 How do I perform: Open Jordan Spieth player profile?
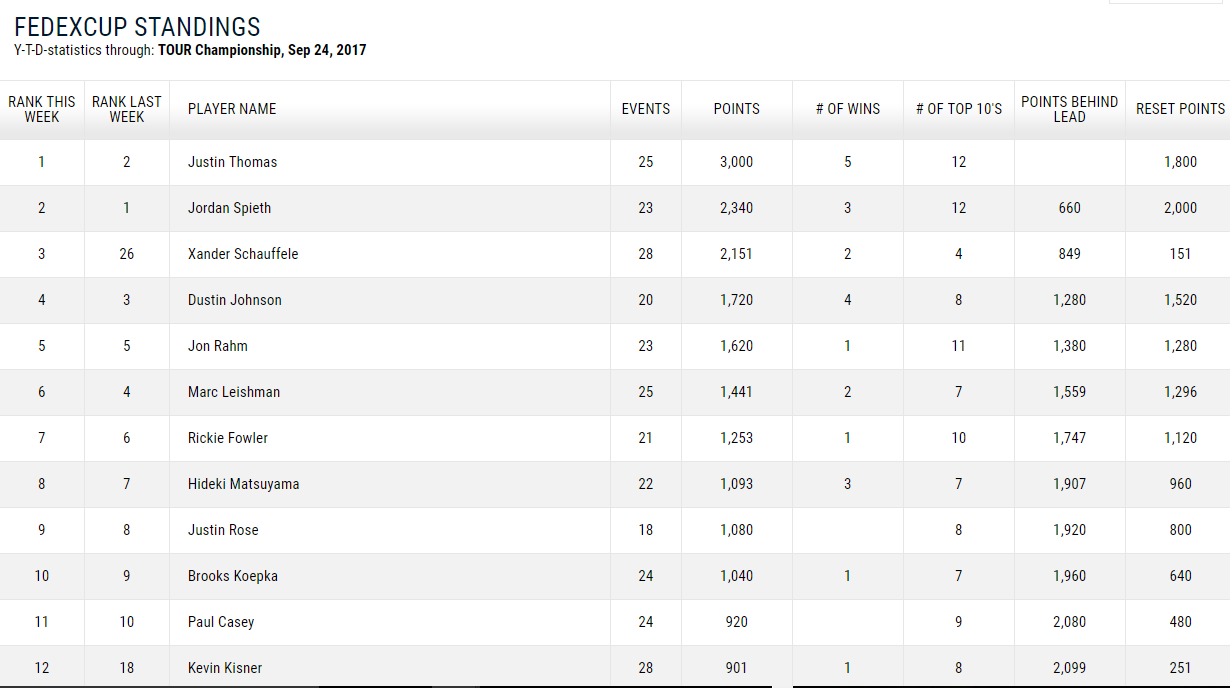[230, 208]
